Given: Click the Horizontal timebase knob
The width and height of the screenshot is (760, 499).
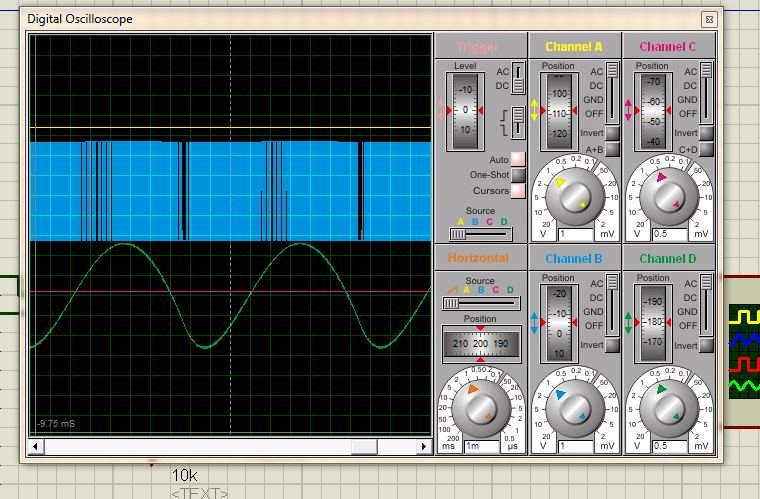Looking at the screenshot, I should (481, 408).
